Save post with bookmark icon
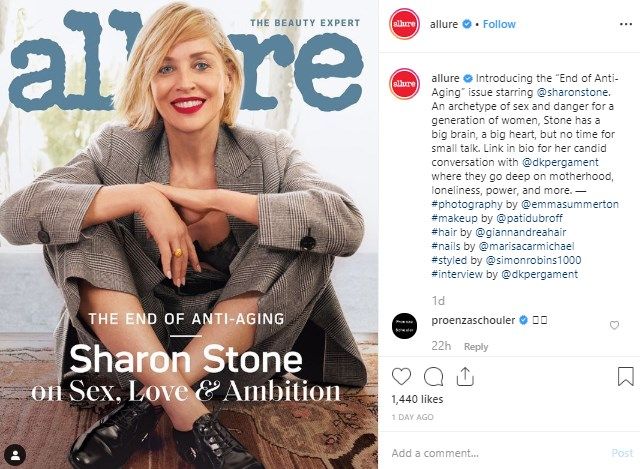640x469 pixels. click(625, 376)
